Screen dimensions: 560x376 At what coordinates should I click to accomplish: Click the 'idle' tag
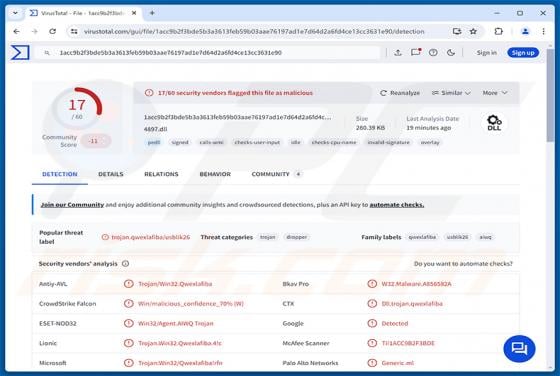click(x=296, y=142)
